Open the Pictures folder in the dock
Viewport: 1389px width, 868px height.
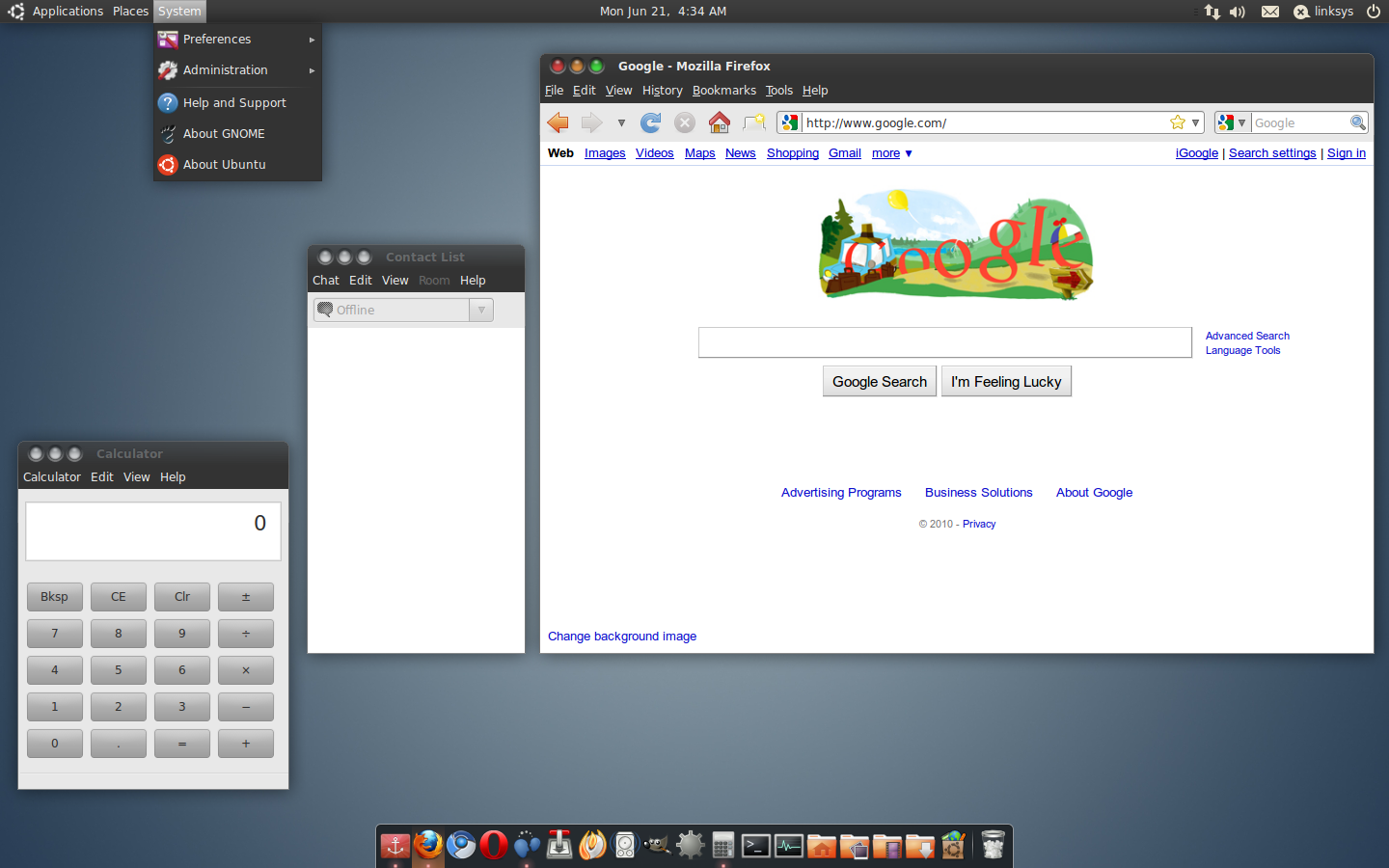(855, 846)
